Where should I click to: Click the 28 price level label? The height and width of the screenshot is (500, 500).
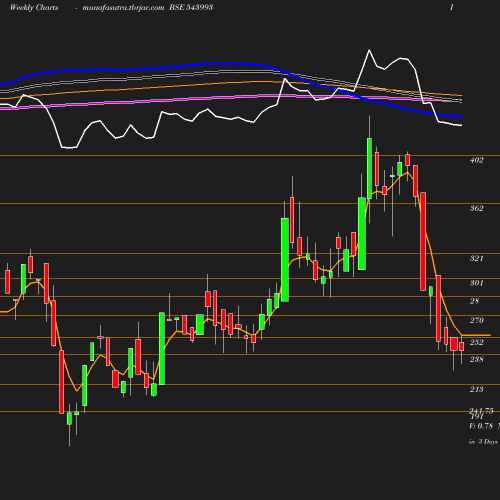(x=474, y=301)
